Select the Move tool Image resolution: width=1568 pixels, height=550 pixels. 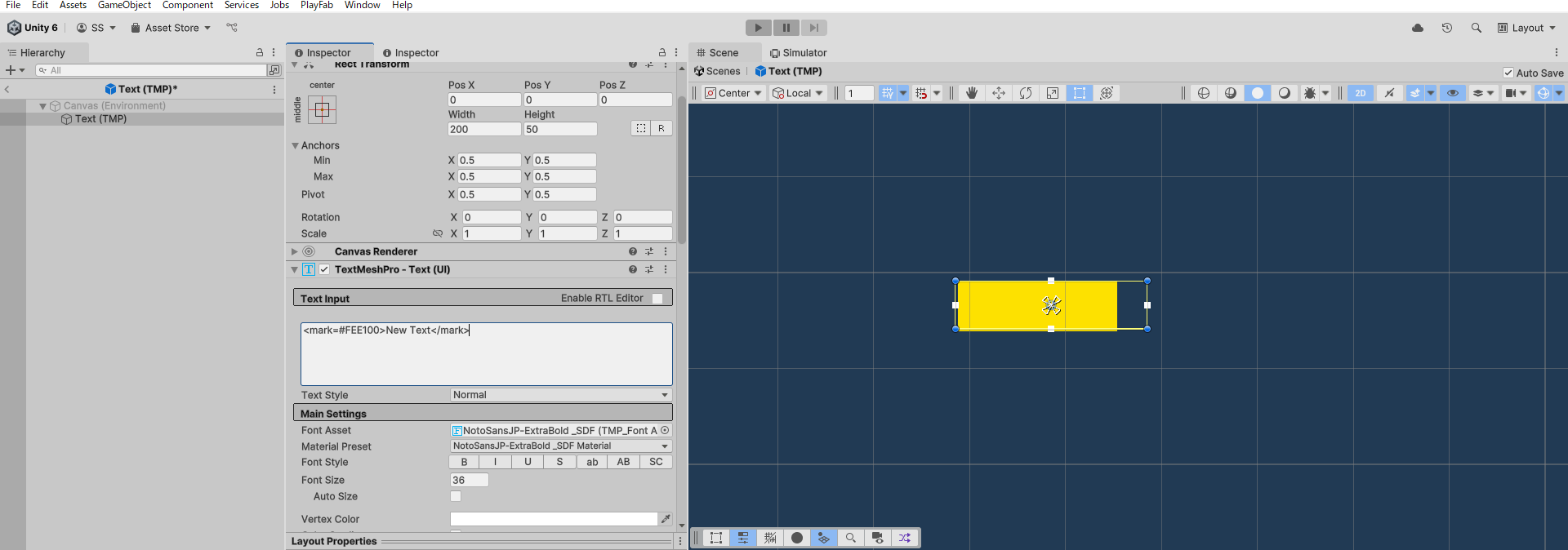(x=999, y=93)
